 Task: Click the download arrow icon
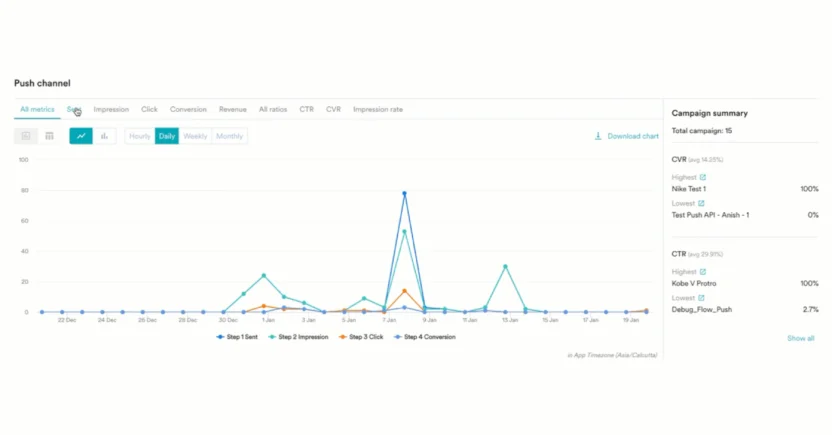click(598, 136)
